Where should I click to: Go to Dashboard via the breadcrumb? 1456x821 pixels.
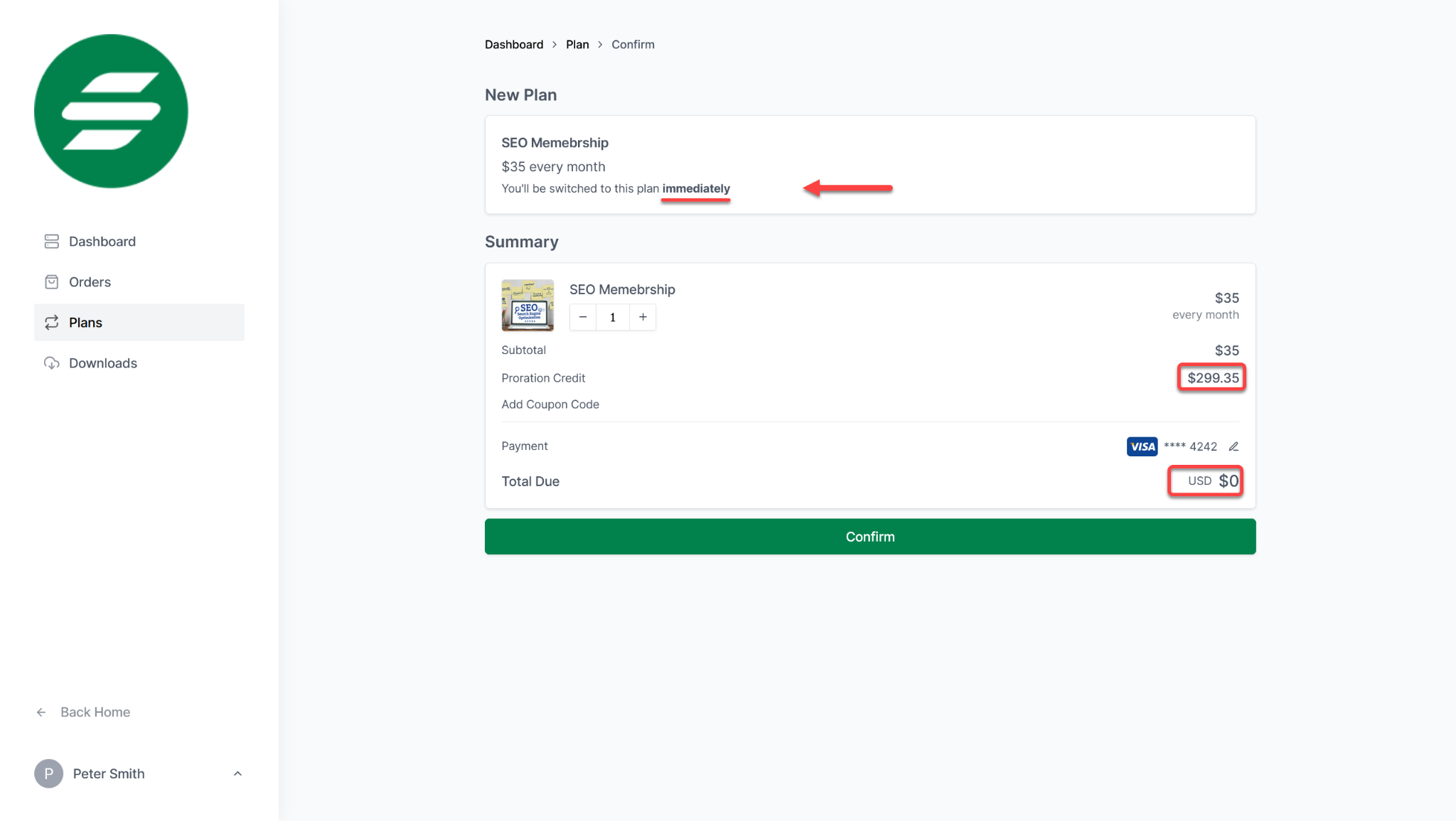(513, 44)
